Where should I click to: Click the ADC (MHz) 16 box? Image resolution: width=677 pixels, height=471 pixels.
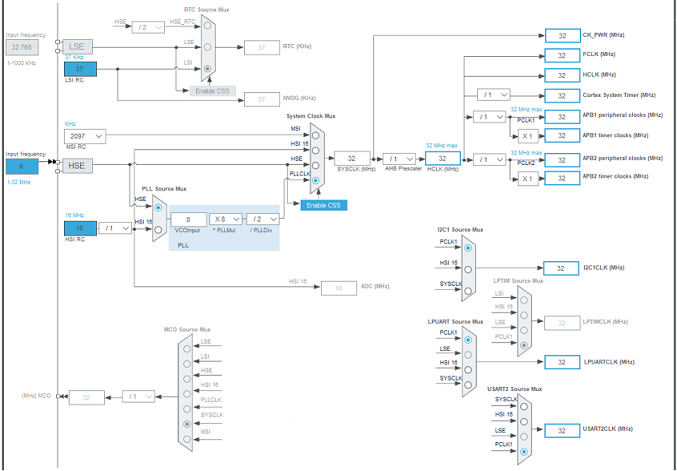(x=339, y=288)
